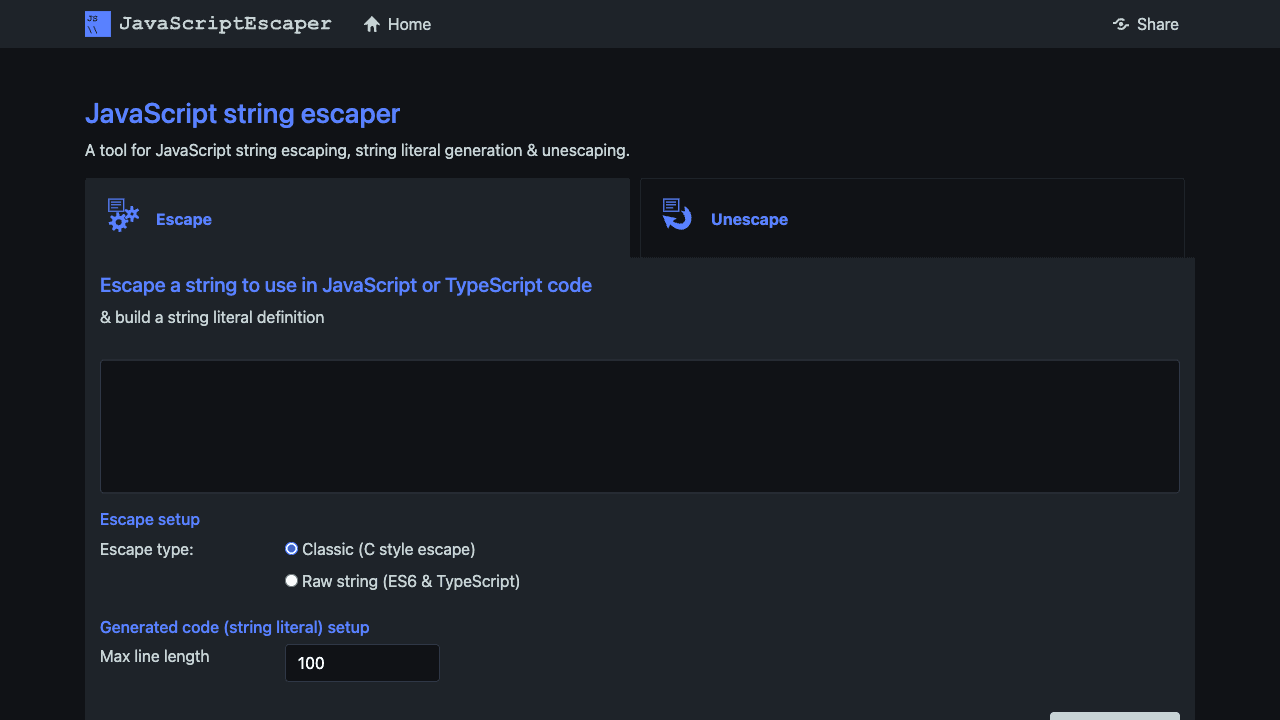Click the JavaScriptEscaper site title
The image size is (1280, 720).
click(x=225, y=23)
